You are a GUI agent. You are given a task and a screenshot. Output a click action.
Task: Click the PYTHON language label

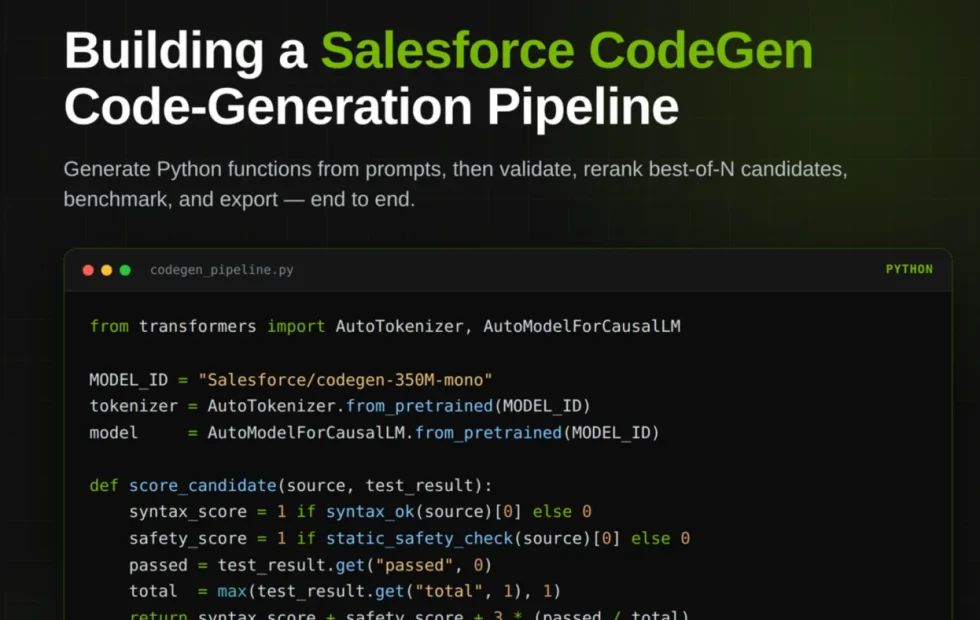909,269
